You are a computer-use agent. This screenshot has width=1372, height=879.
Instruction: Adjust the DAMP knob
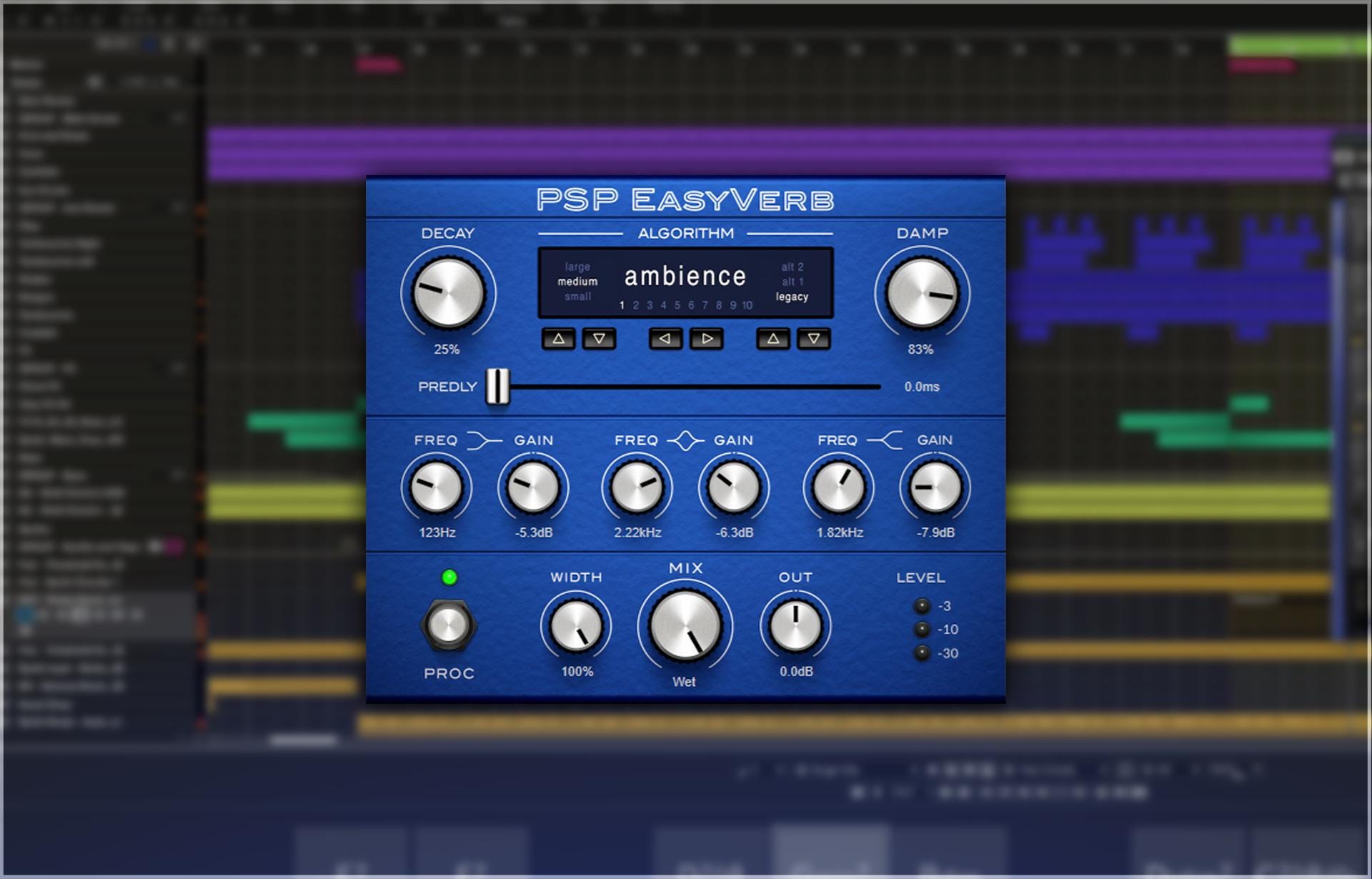pyautogui.click(x=922, y=293)
